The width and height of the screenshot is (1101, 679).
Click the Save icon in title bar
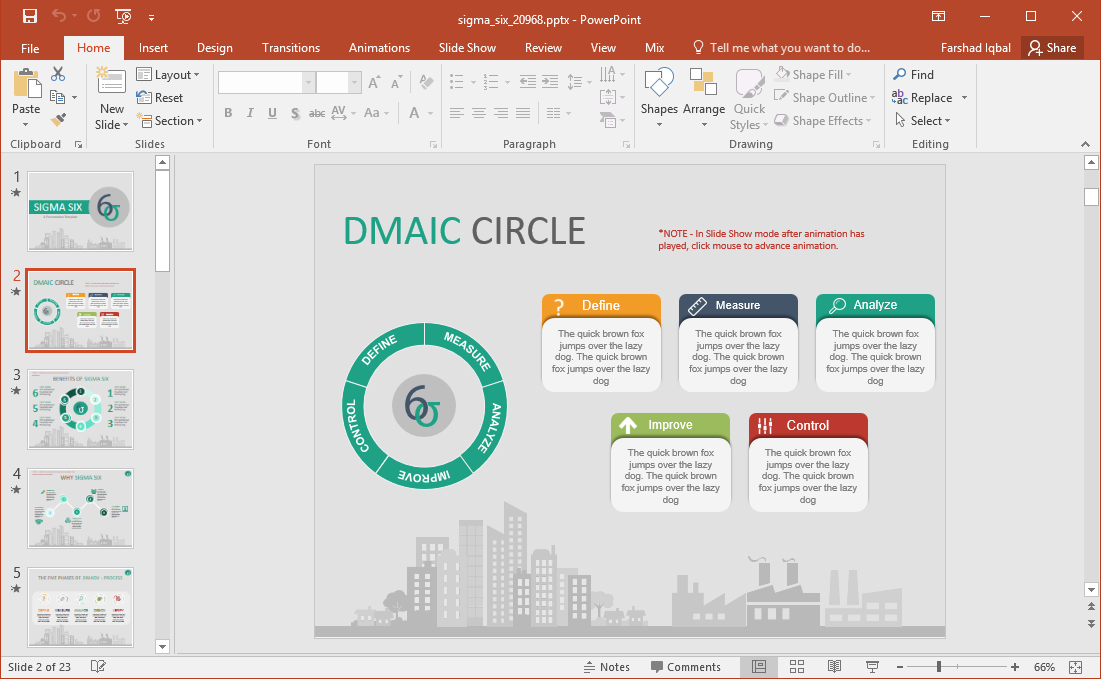click(30, 16)
